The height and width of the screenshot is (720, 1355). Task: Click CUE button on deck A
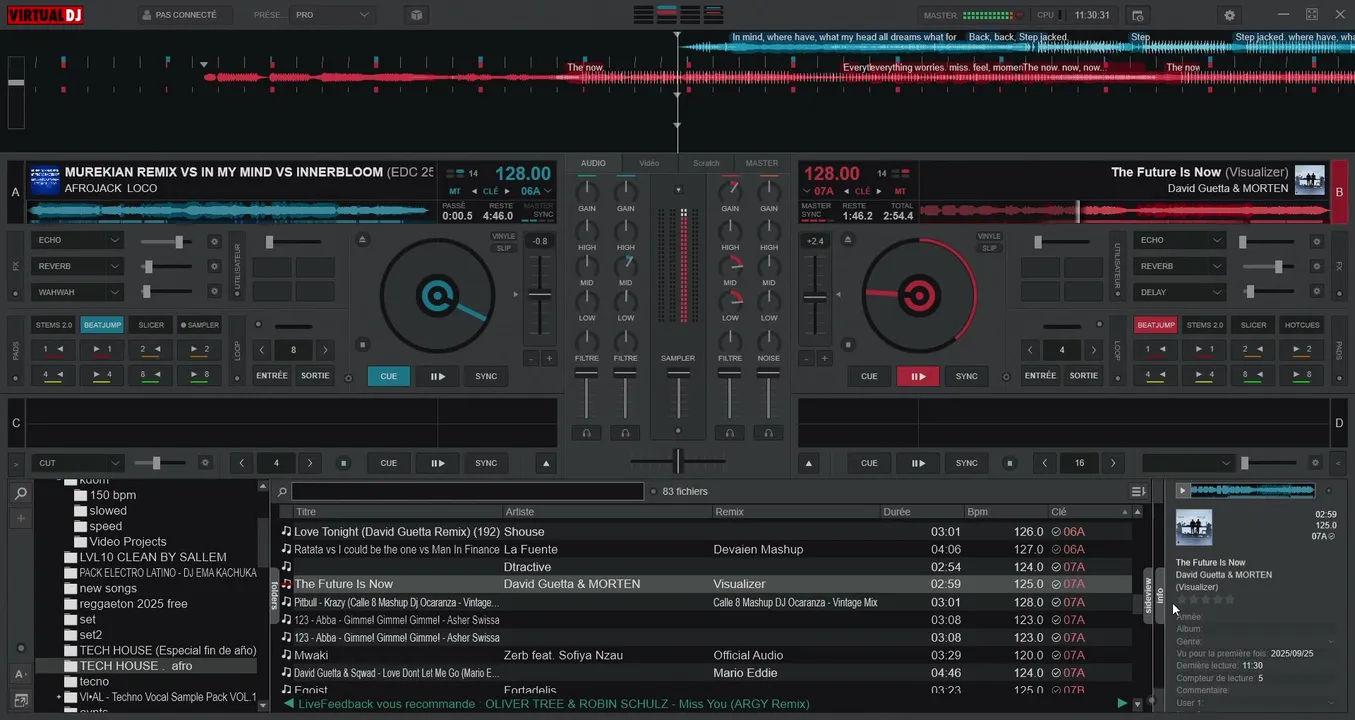coord(389,376)
